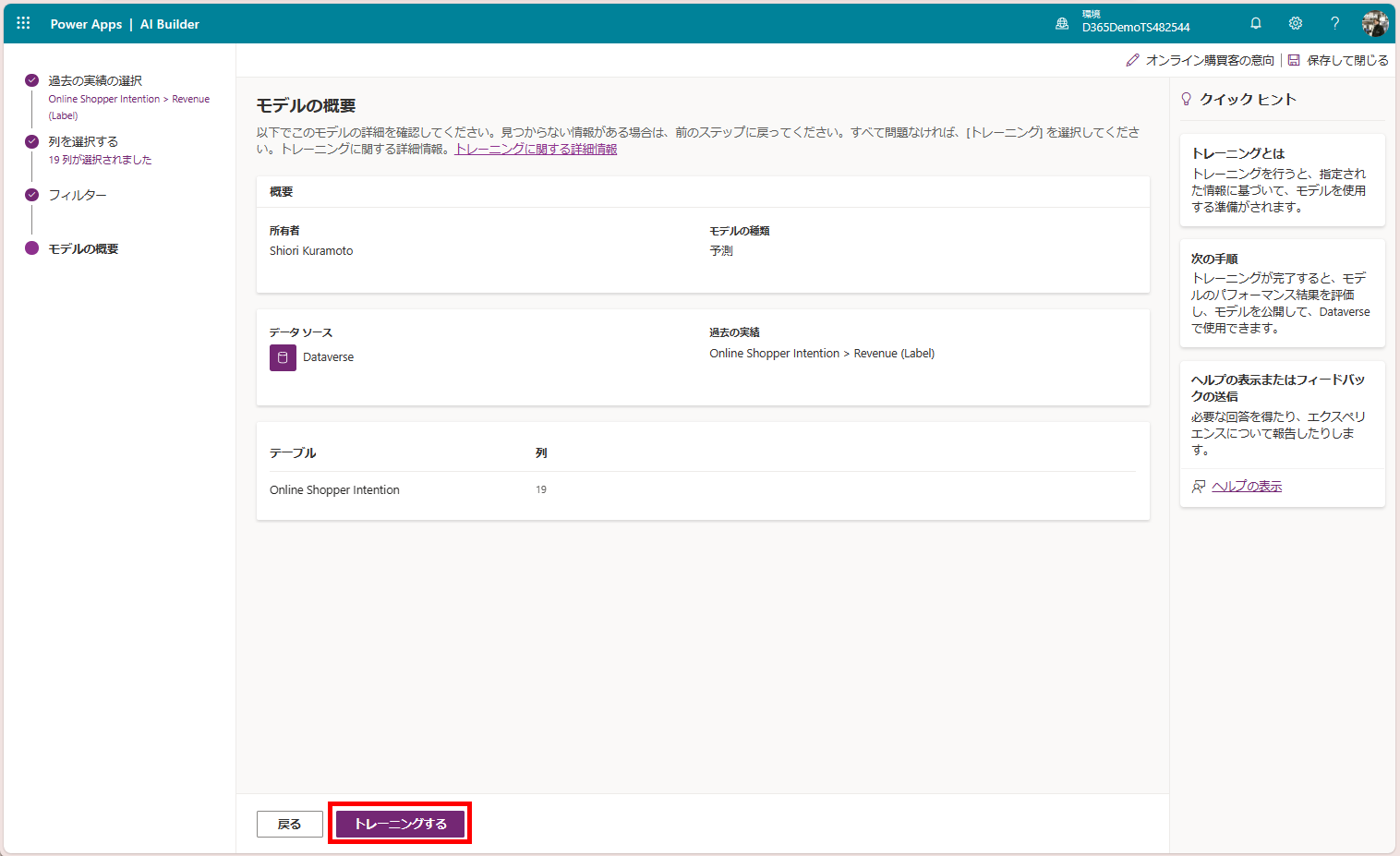
Task: Click the トレーニングとは hint card
Action: (1283, 180)
